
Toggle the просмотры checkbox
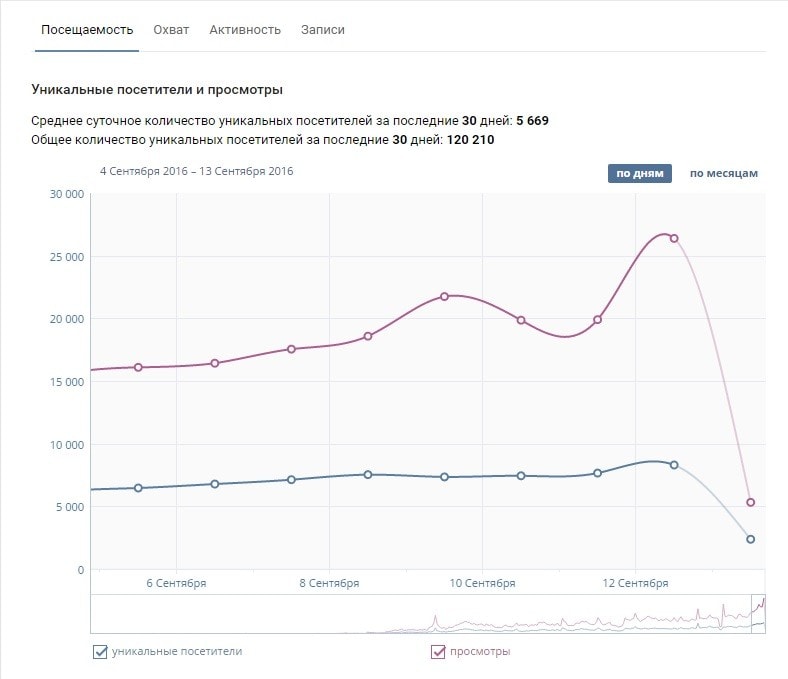tap(438, 652)
